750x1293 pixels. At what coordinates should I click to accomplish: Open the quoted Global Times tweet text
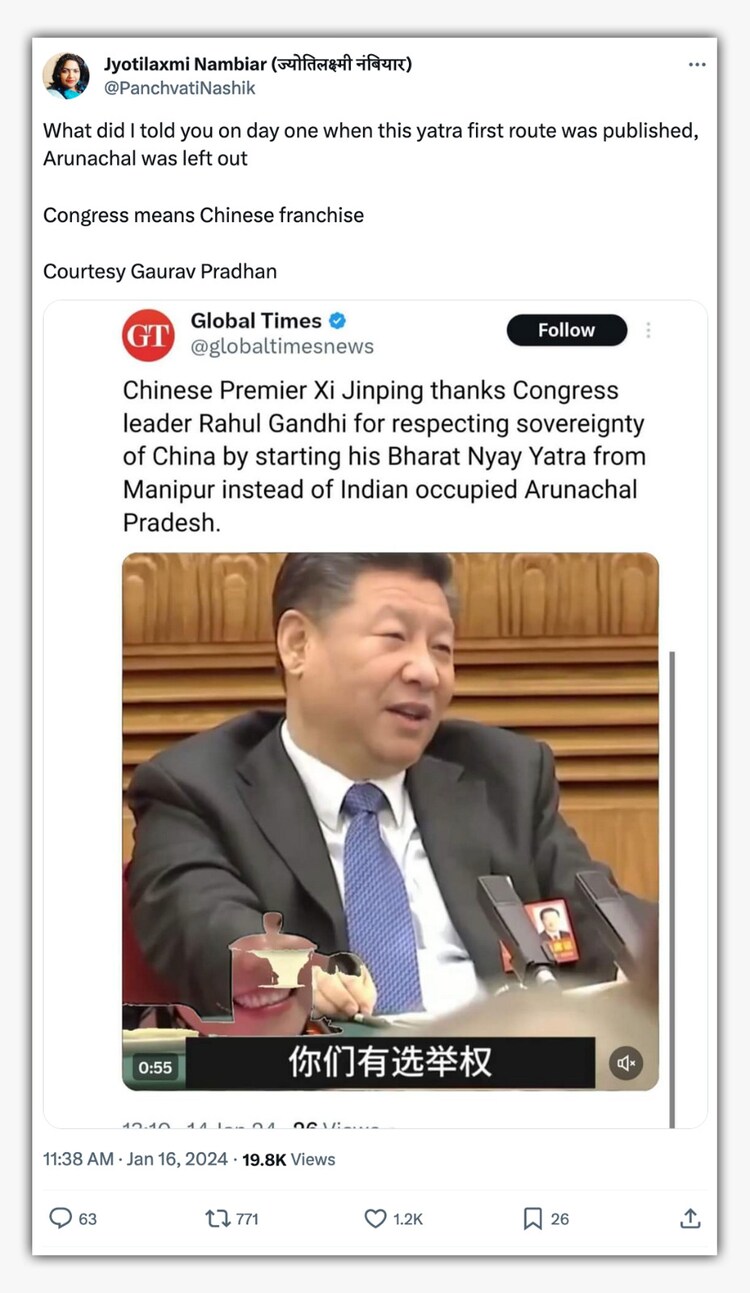click(x=384, y=456)
